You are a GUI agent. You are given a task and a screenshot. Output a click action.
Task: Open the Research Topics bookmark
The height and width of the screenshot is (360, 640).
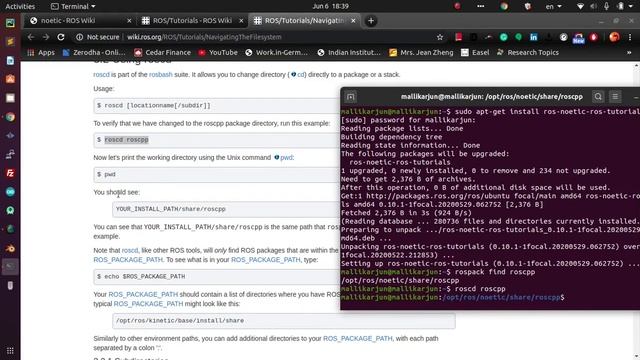[x=528, y=53]
